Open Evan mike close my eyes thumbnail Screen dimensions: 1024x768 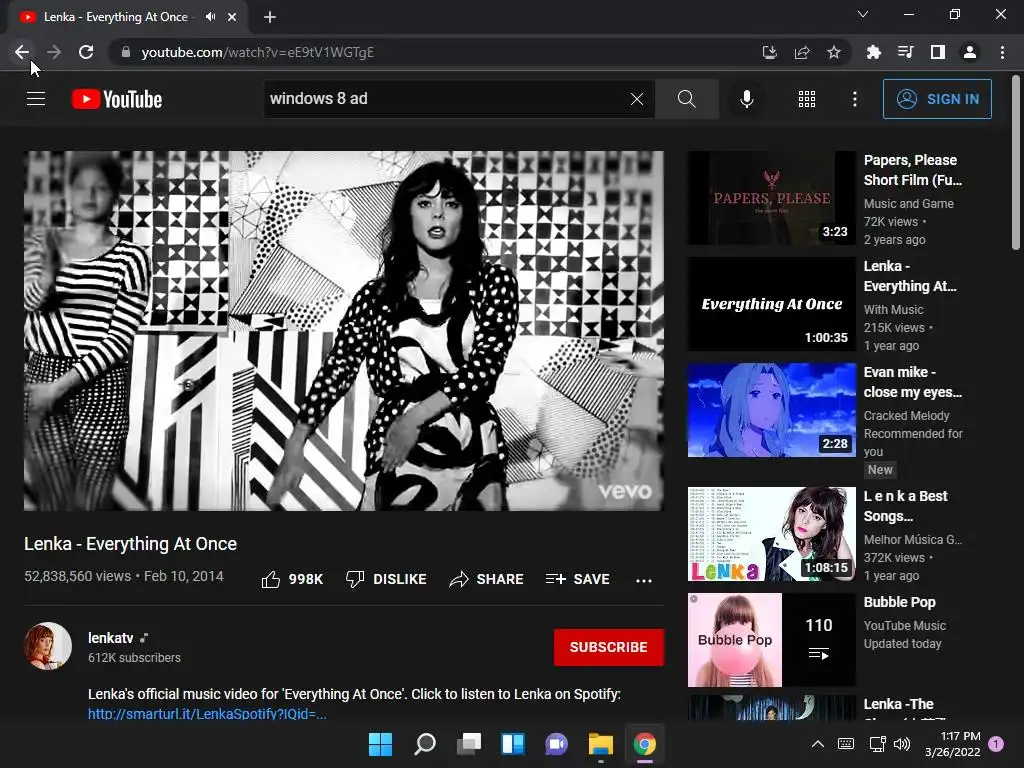[771, 410]
